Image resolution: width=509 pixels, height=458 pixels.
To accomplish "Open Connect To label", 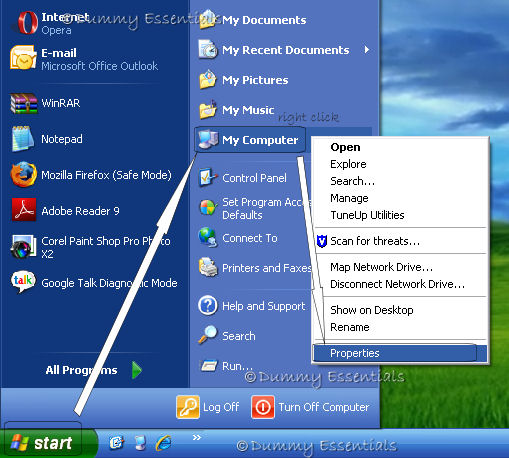I will pyautogui.click(x=250, y=238).
